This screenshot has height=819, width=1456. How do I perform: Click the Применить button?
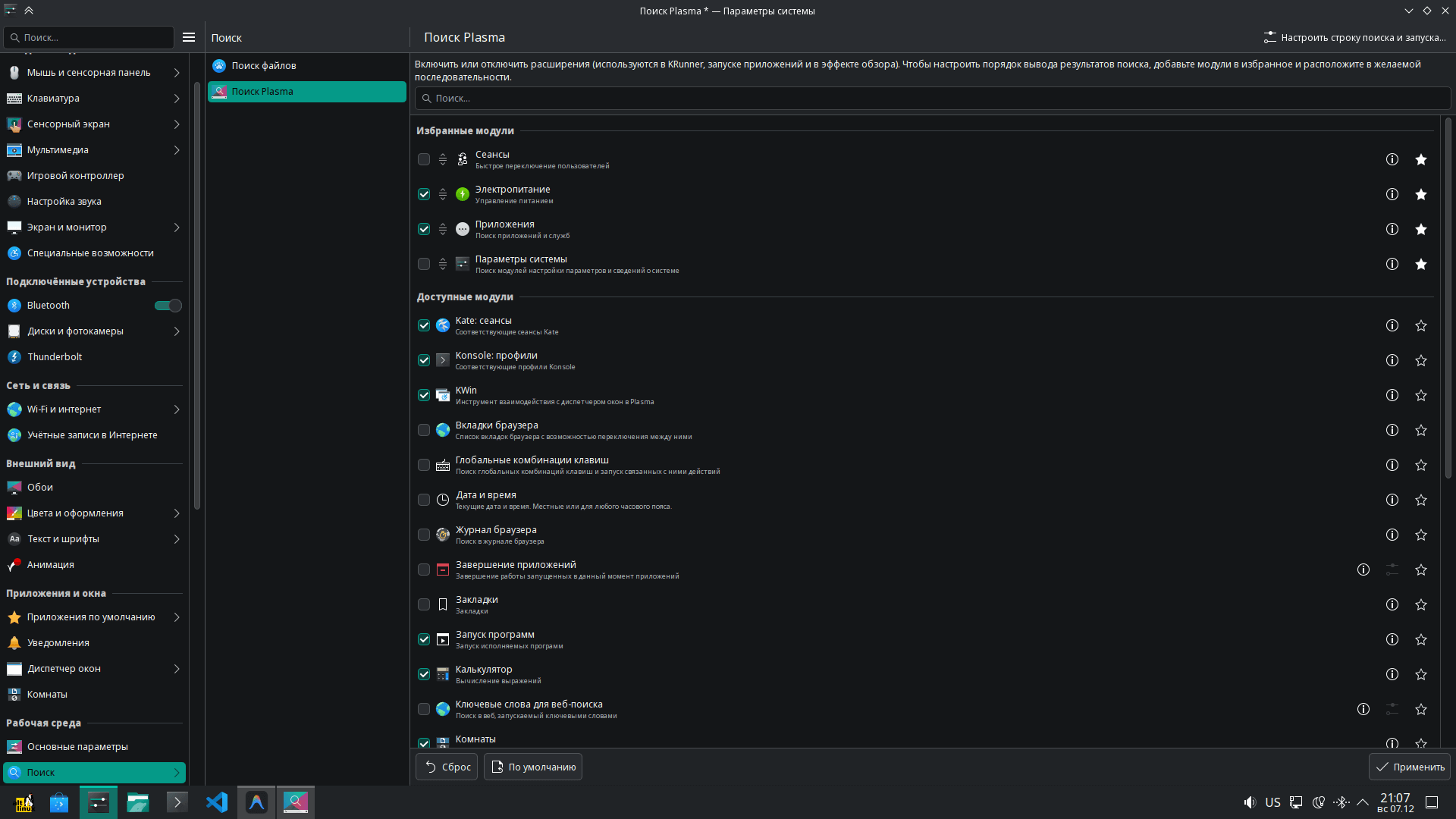point(1409,767)
